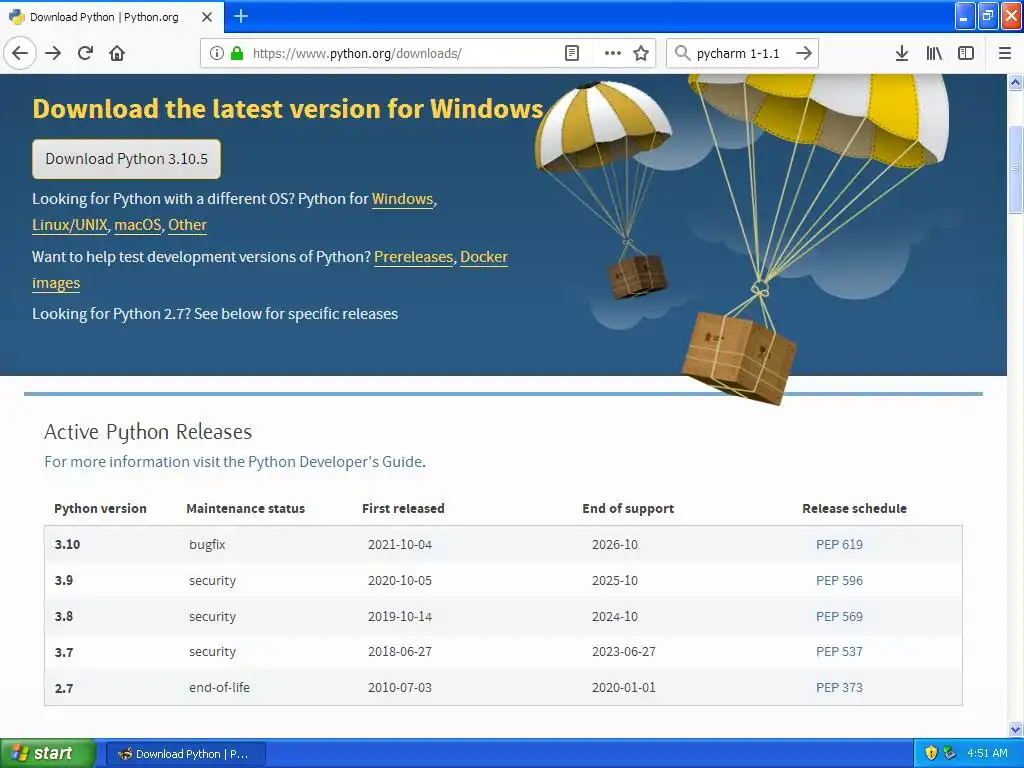
Task: Click the 4:51 AM taskbar clock
Action: (987, 754)
